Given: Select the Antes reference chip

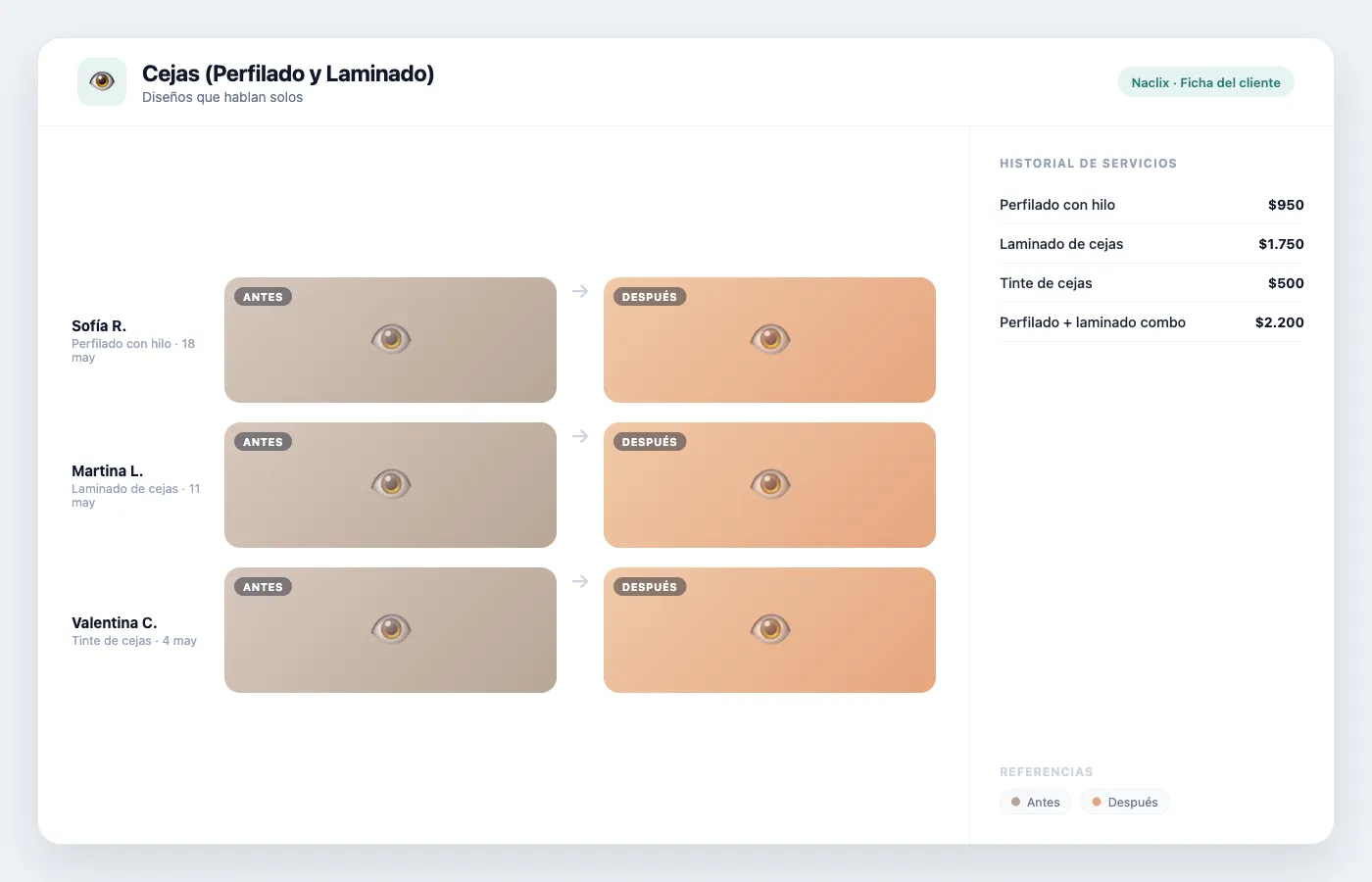Looking at the screenshot, I should tap(1036, 802).
